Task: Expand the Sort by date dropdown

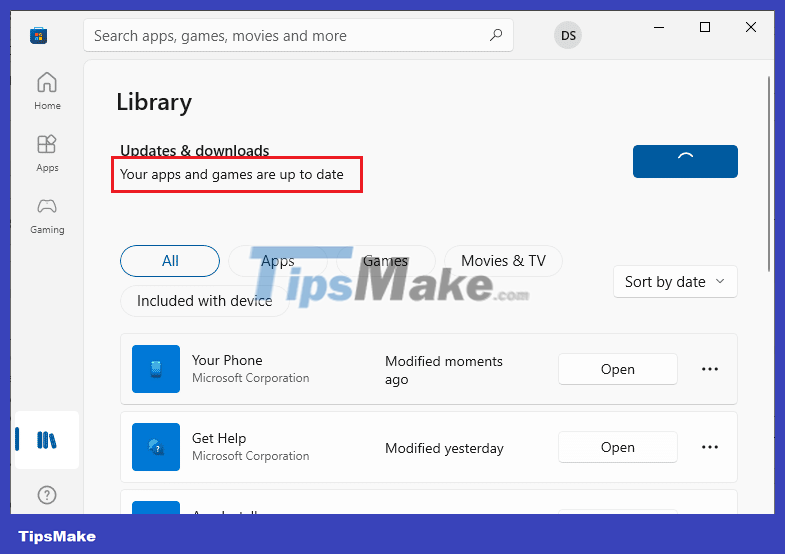Action: point(675,282)
